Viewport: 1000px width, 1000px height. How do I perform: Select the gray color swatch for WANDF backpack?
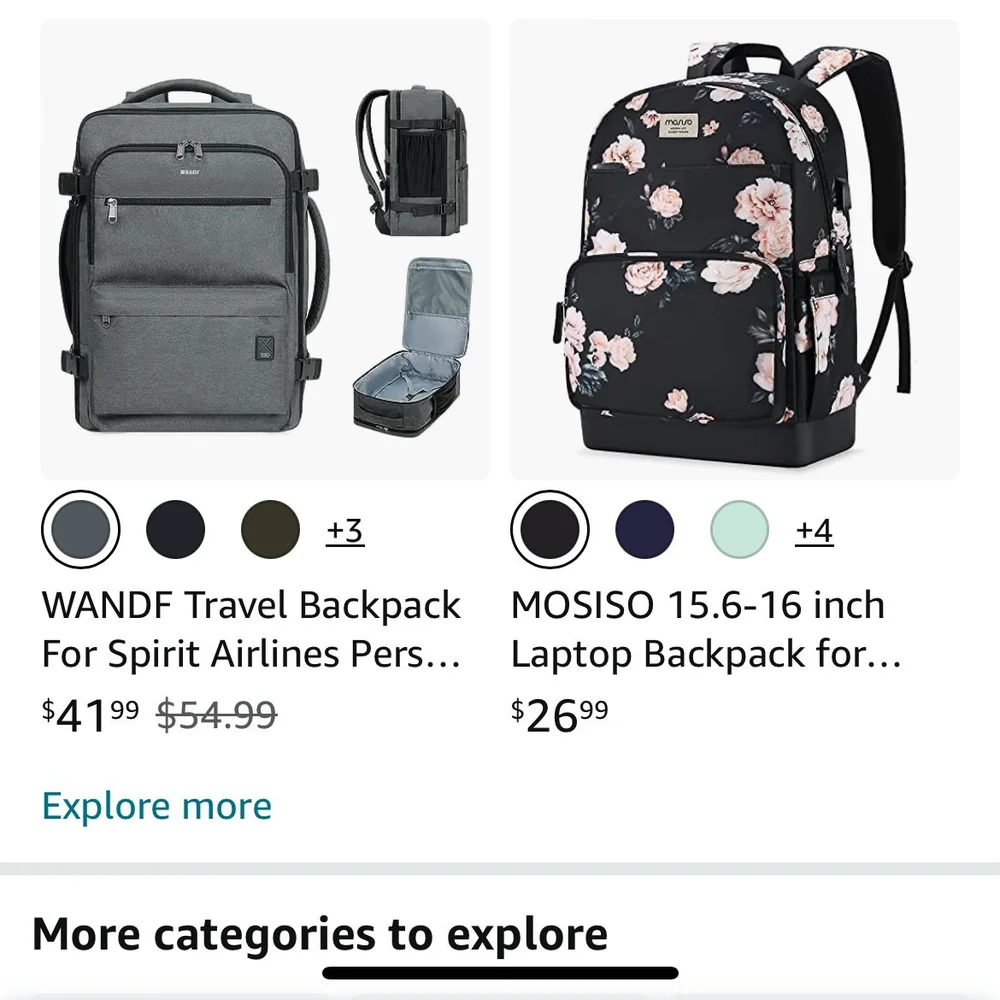pos(80,529)
